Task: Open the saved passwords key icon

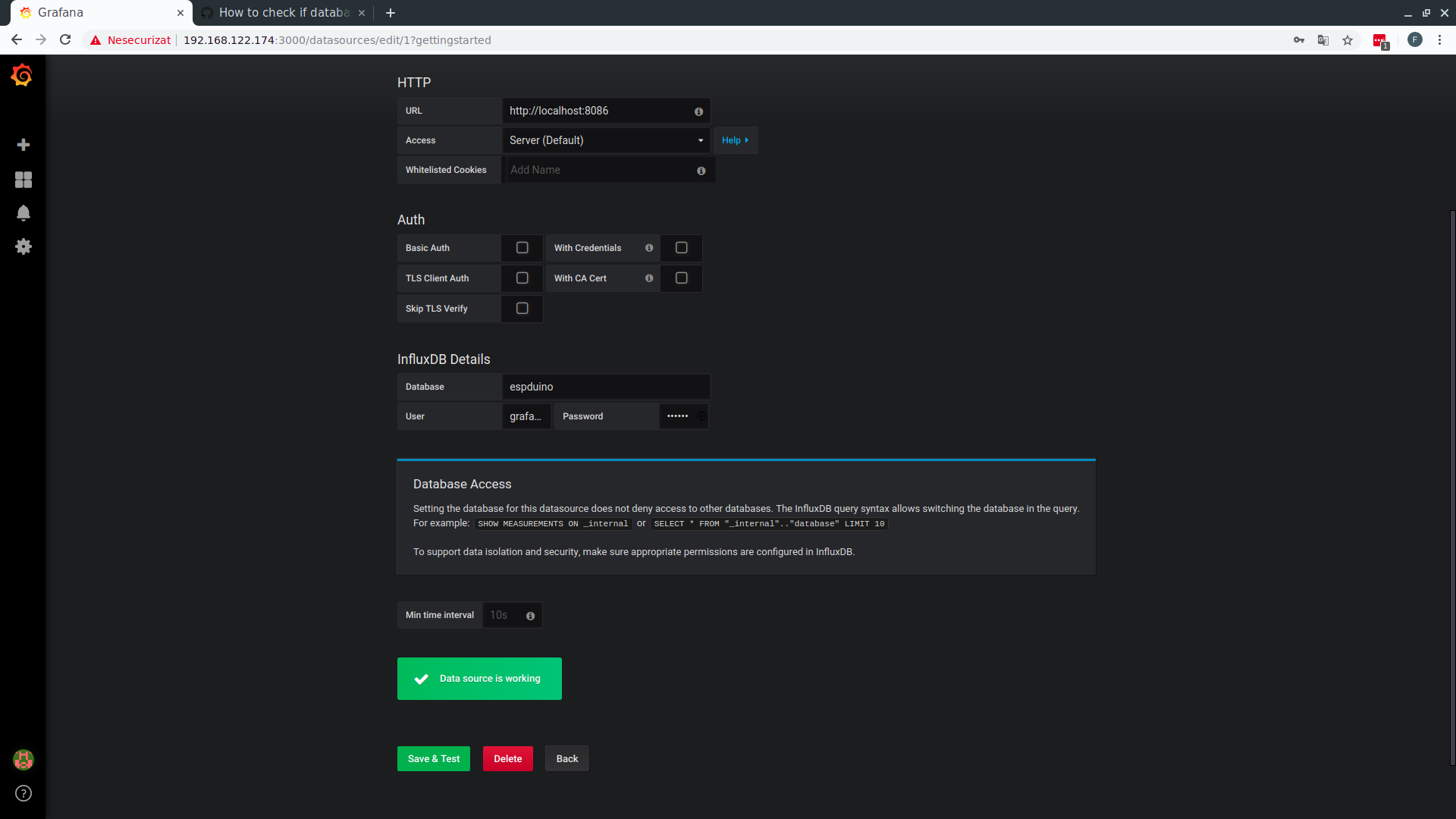Action: point(1299,40)
